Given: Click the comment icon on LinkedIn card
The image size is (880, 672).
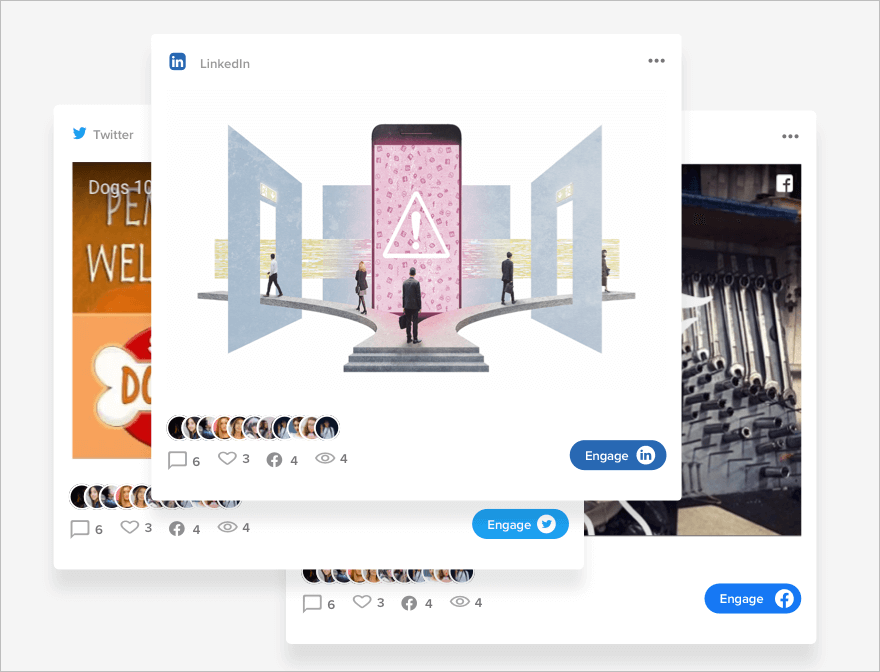Looking at the screenshot, I should [x=178, y=460].
